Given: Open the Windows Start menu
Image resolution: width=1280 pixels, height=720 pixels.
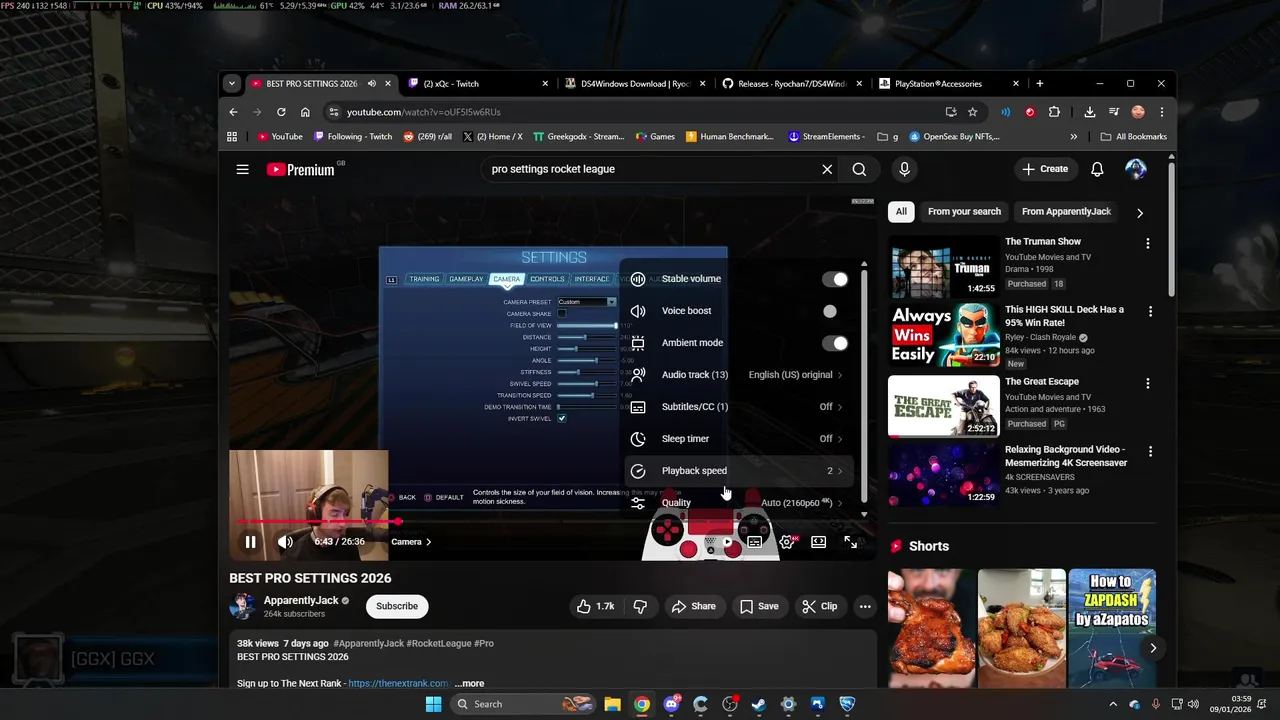Looking at the screenshot, I should coord(433,704).
